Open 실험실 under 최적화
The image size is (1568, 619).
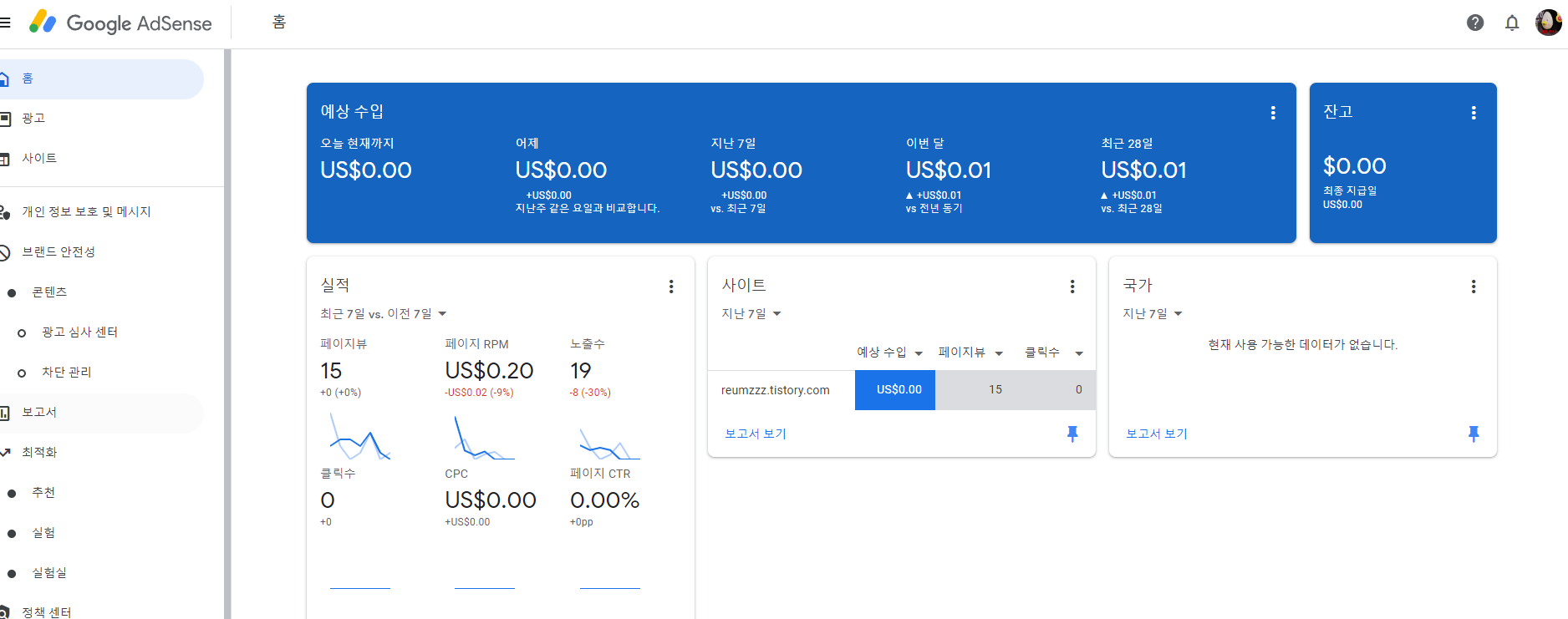pyautogui.click(x=49, y=573)
